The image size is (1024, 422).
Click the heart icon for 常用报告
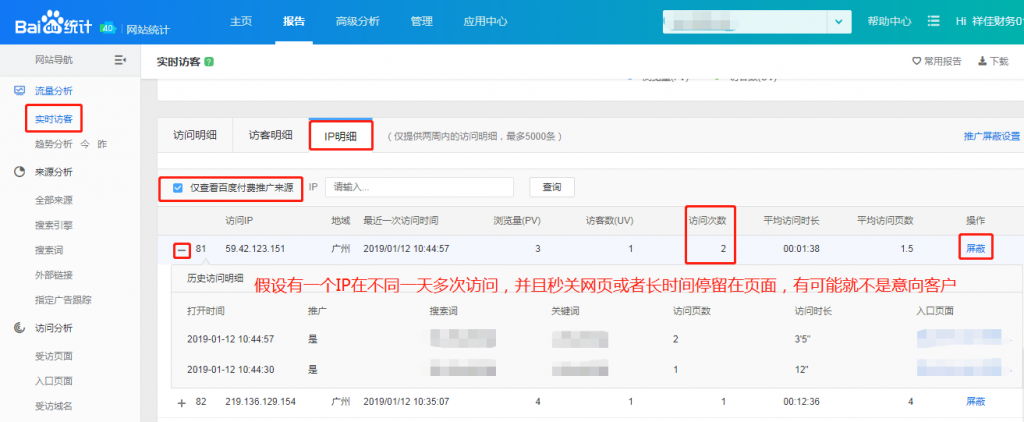pos(916,61)
